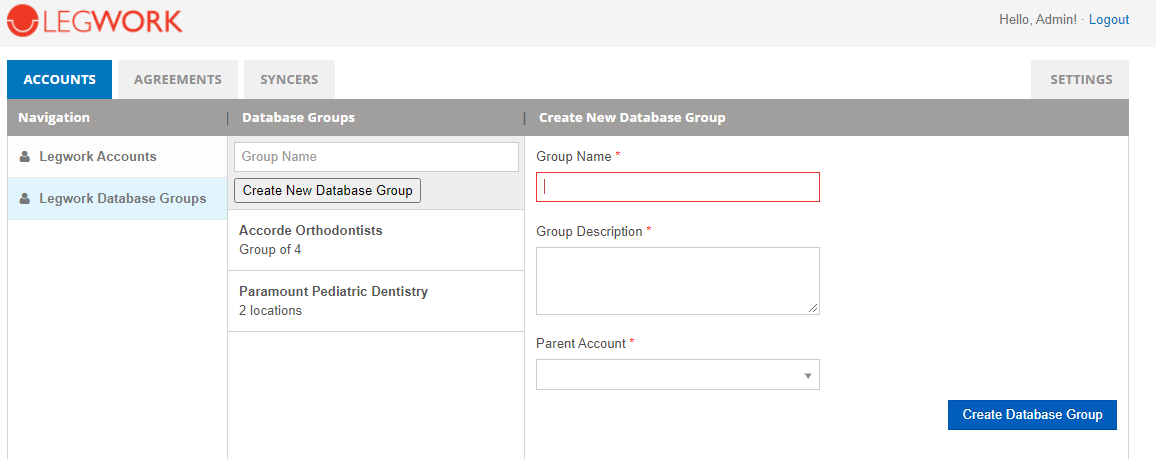Click the Group Description label

coord(589,231)
